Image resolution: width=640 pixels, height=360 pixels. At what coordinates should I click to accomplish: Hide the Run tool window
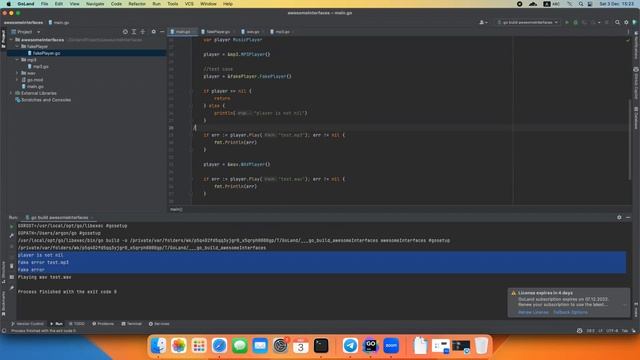coord(628,218)
